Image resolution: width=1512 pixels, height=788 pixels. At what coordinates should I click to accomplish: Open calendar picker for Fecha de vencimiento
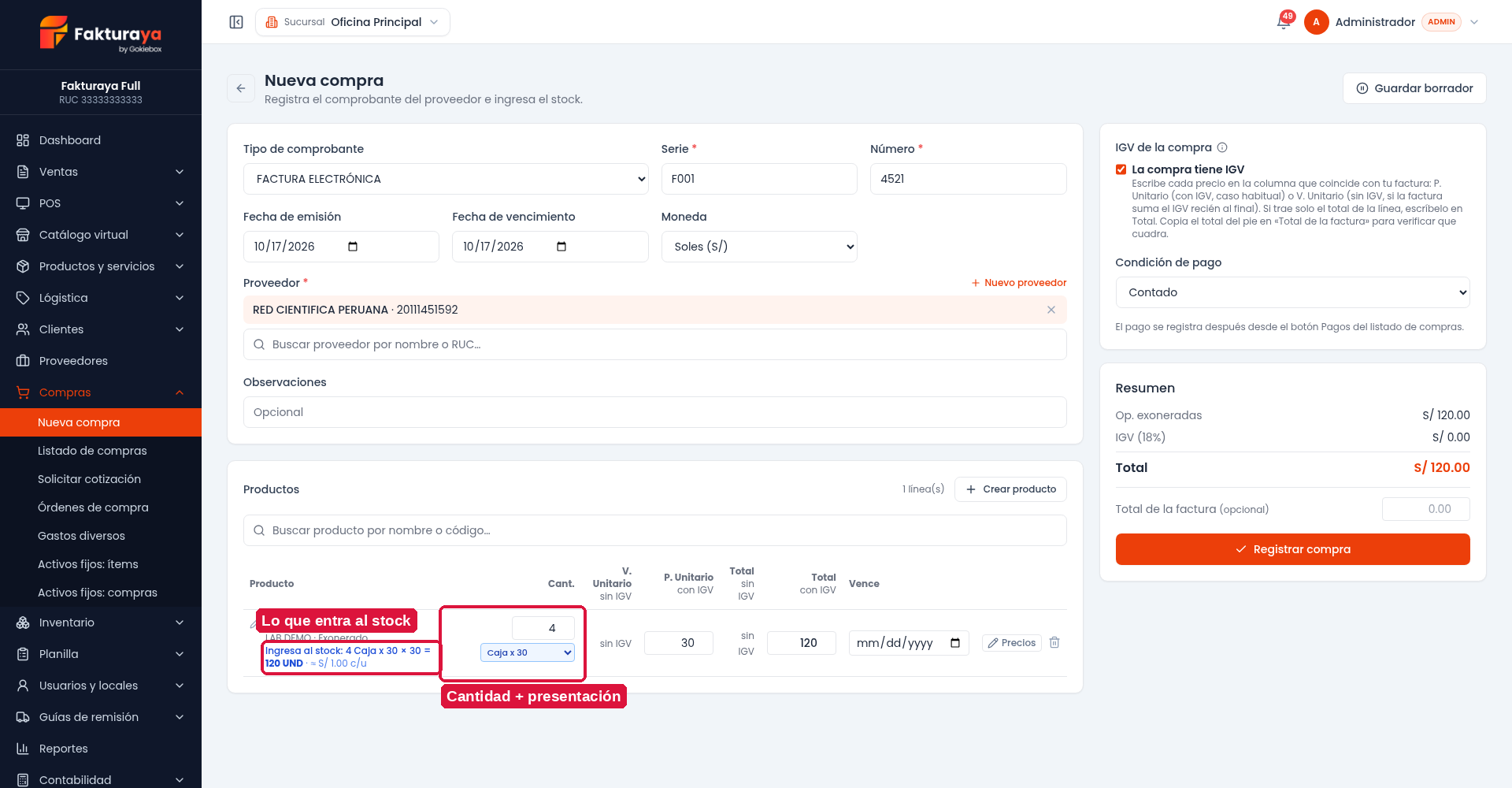pos(561,247)
